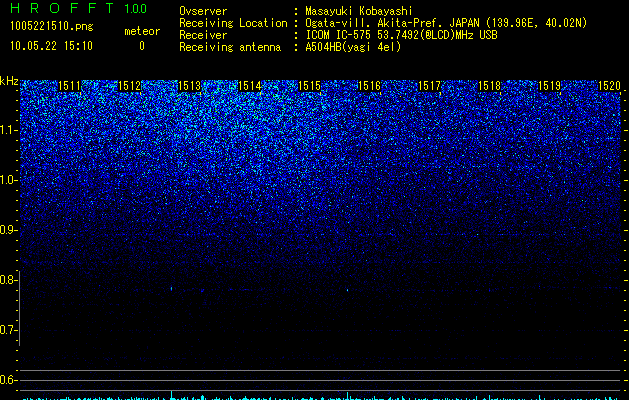The width and height of the screenshot is (629, 400).
Task: Click the 1515 time marker
Action: click(x=310, y=86)
